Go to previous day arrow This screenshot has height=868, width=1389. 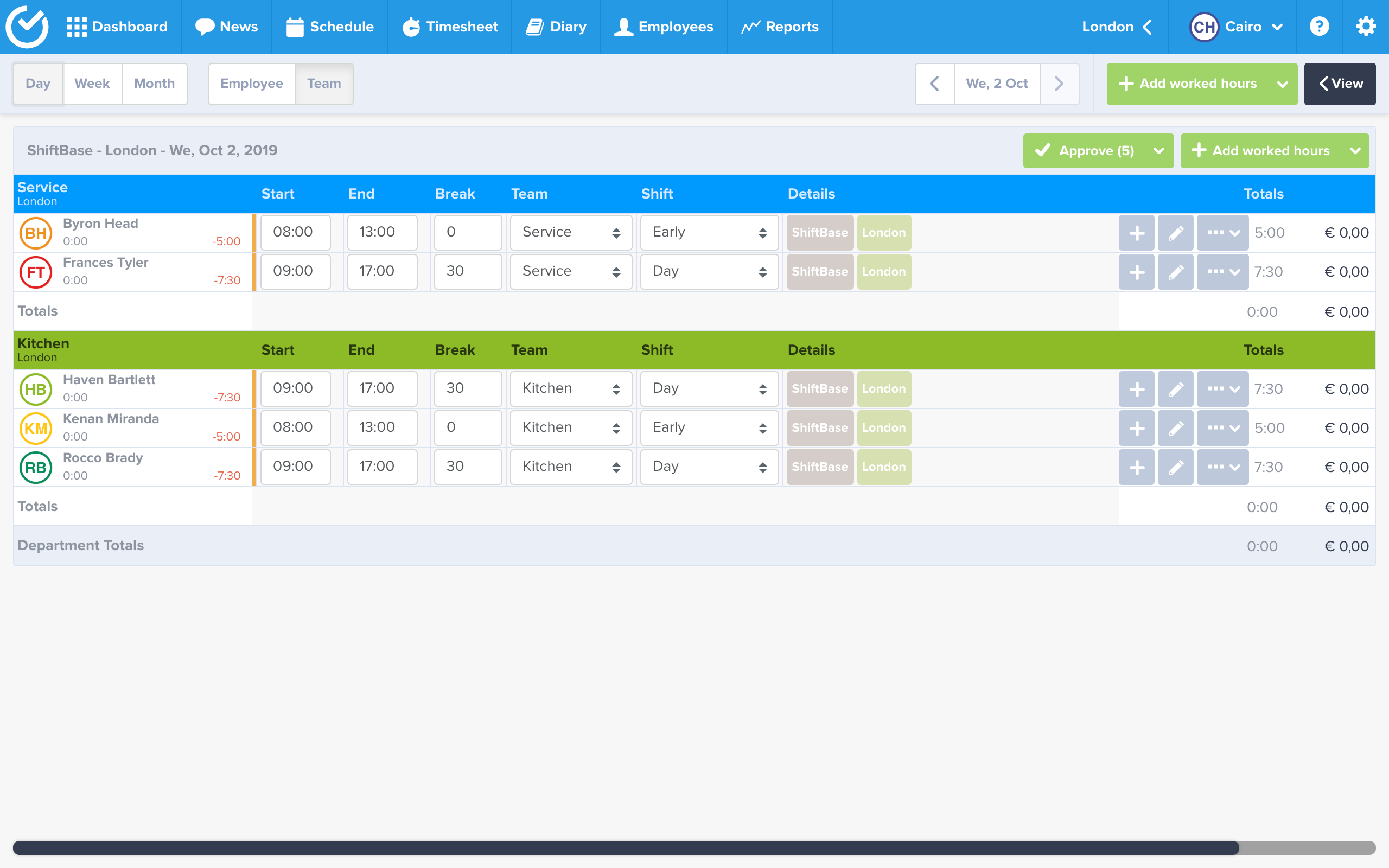click(x=934, y=84)
